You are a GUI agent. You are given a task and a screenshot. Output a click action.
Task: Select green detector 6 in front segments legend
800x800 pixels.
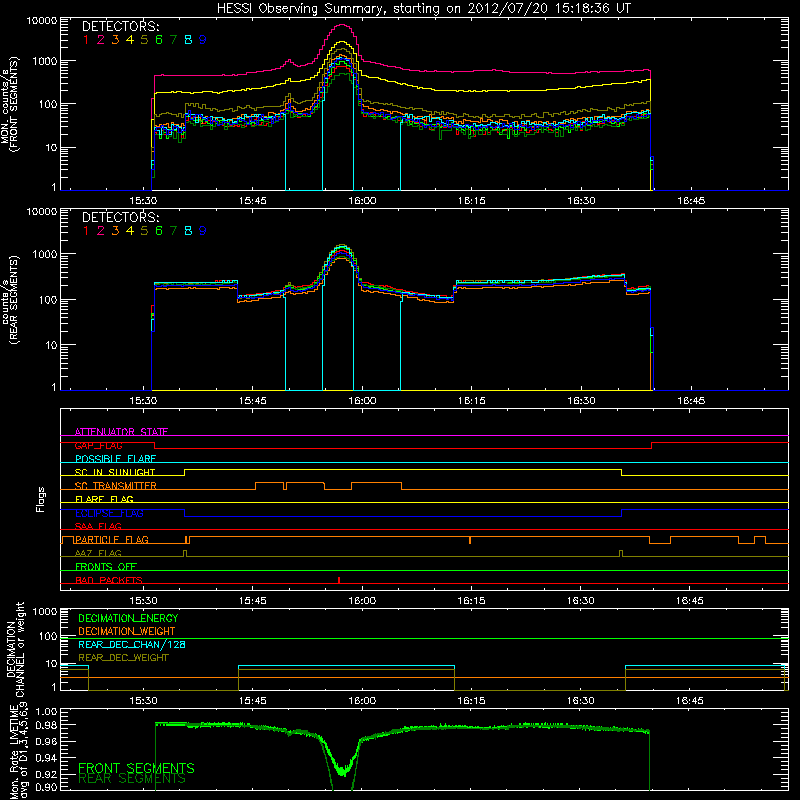(x=159, y=40)
